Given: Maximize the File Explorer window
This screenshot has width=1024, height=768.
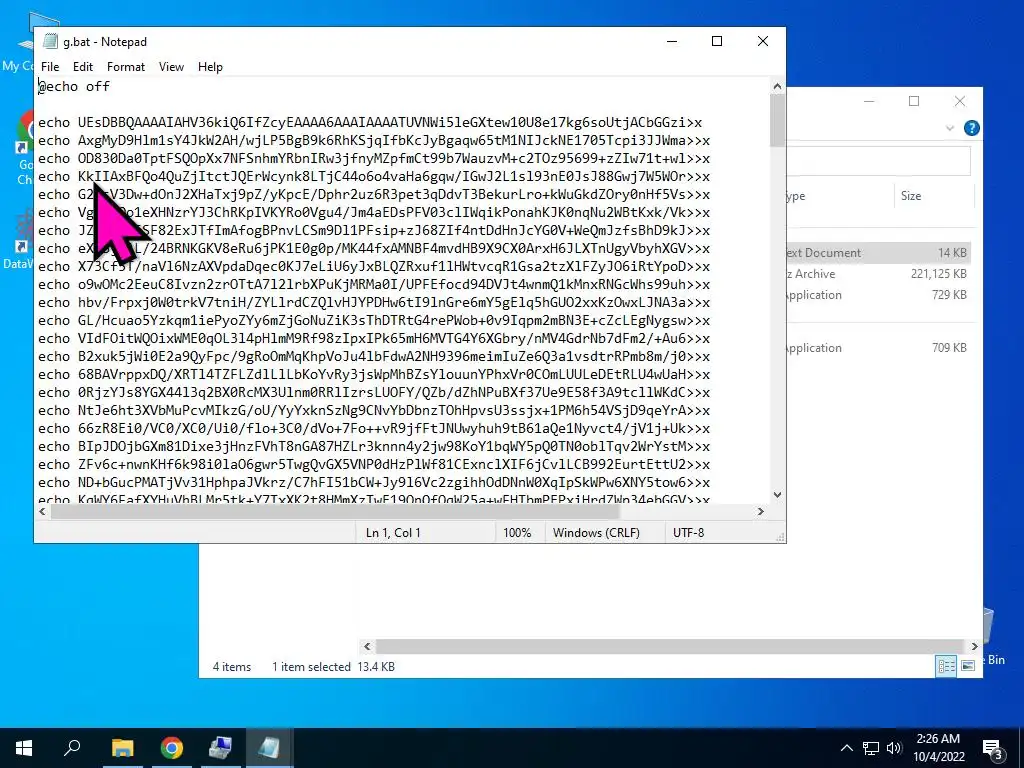Looking at the screenshot, I should 914,101.
